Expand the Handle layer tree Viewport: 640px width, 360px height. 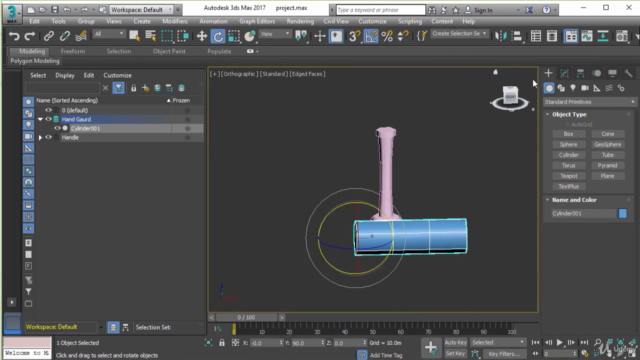click(40, 138)
